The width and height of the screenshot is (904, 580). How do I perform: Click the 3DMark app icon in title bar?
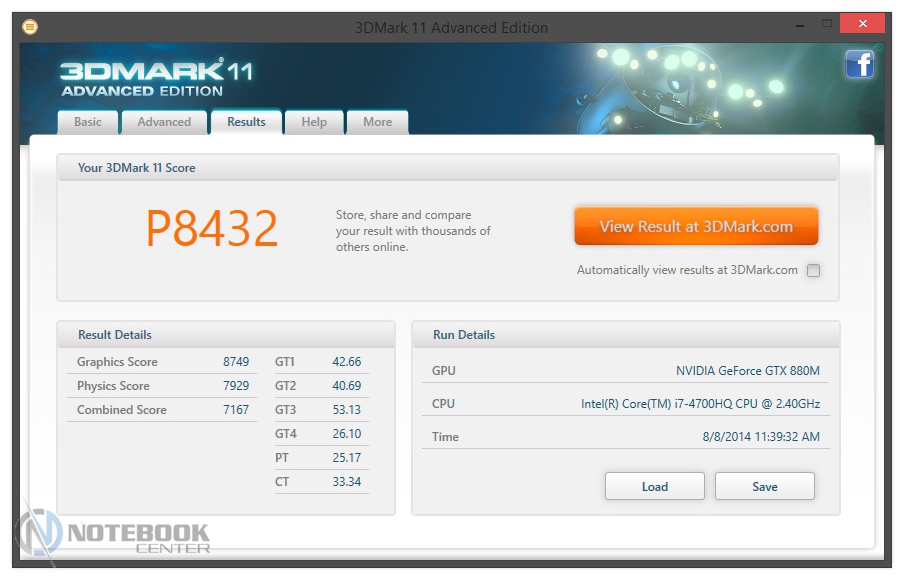pos(30,27)
